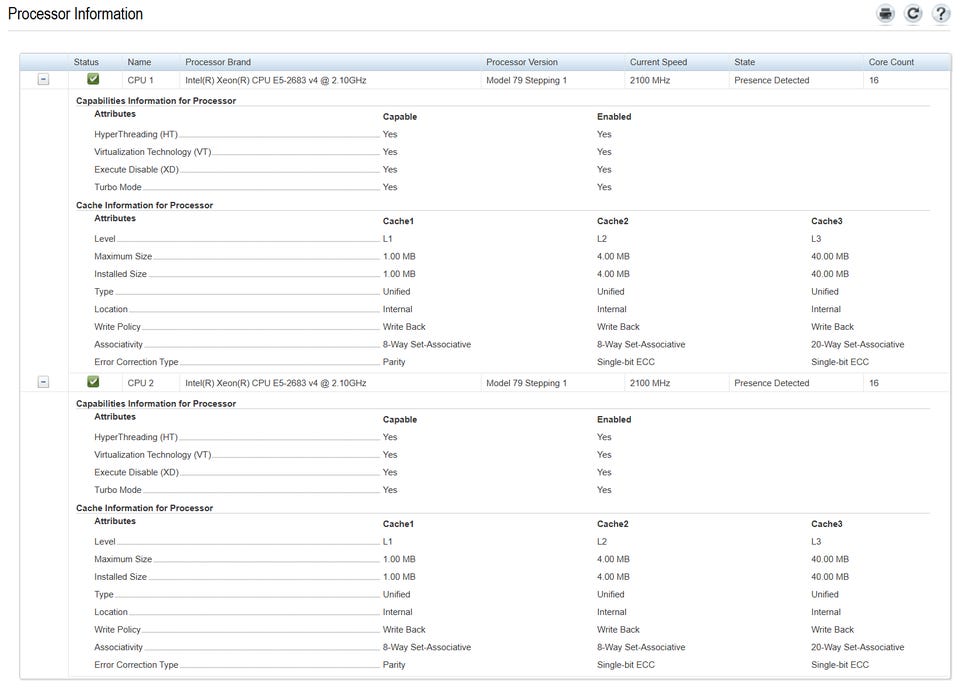Click CPU 2 Execute Disable (XD) attribute

pyautogui.click(x=137, y=473)
